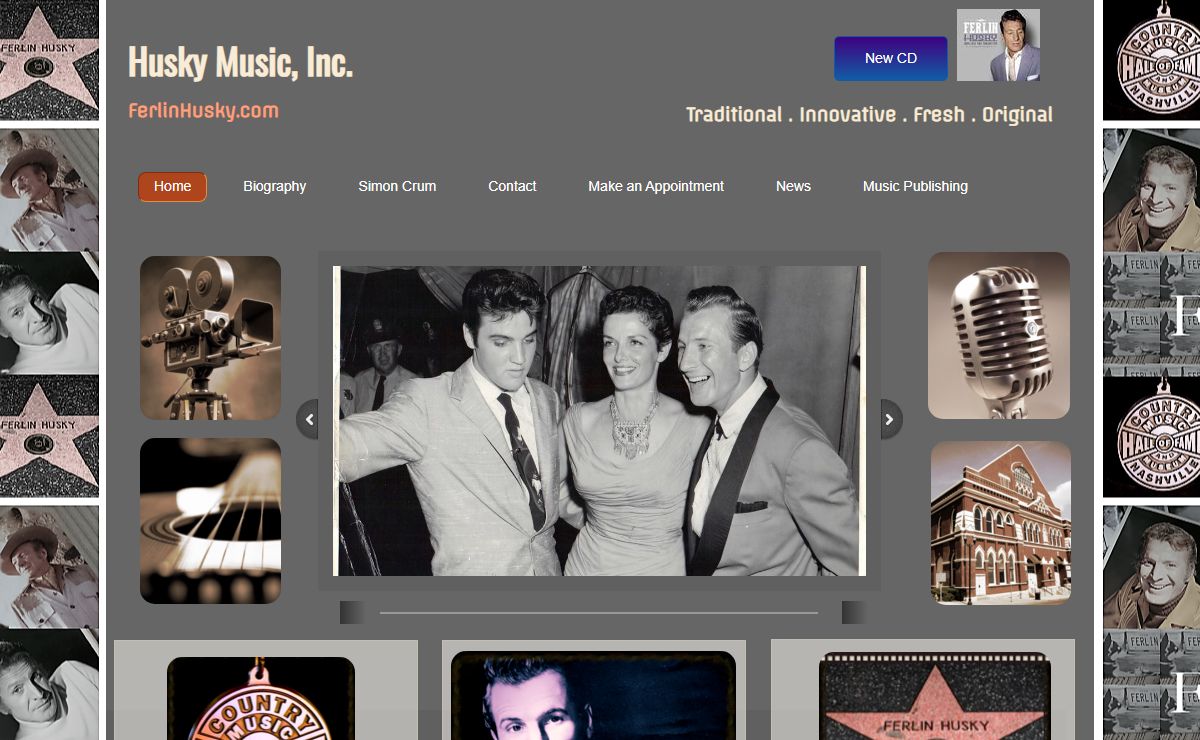This screenshot has height=740, width=1200.
Task: Click the previous slide arrow
Action: 308,419
